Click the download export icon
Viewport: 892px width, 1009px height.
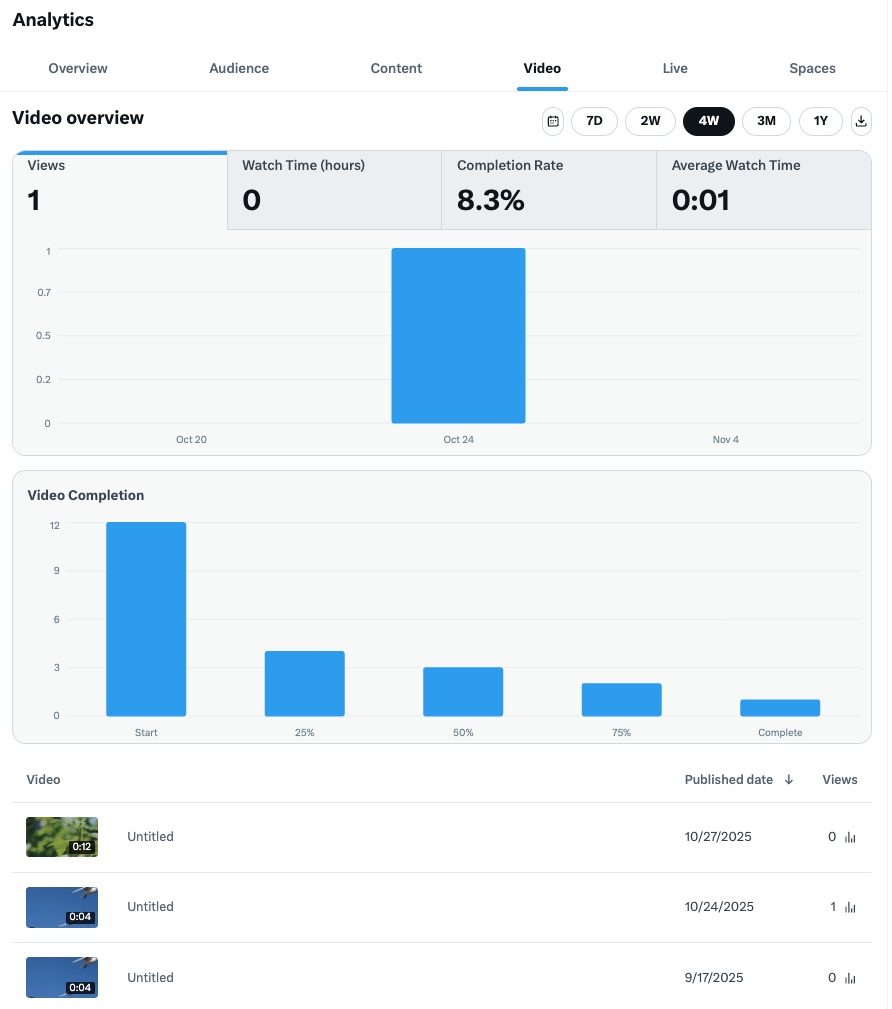point(861,121)
